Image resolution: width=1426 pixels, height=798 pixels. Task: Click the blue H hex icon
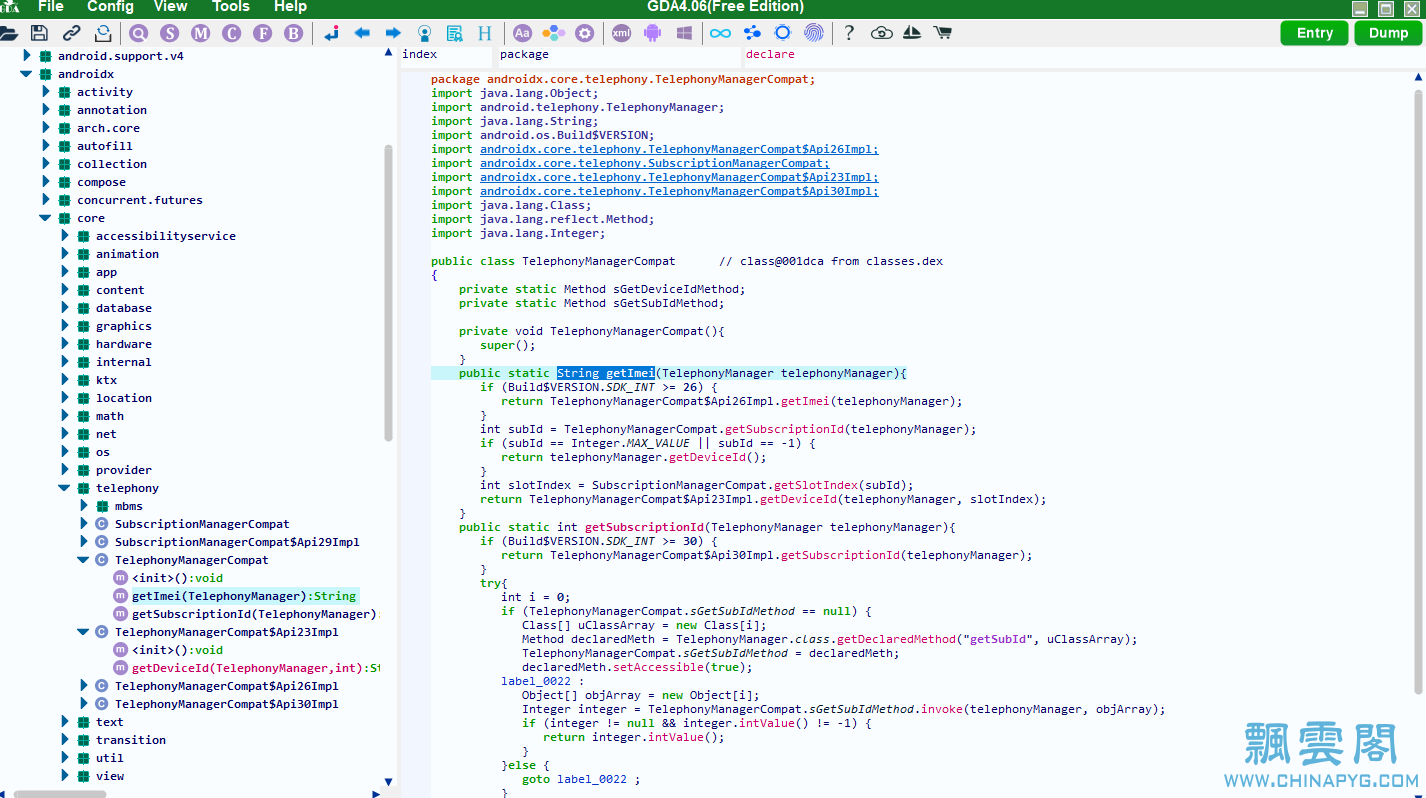485,33
